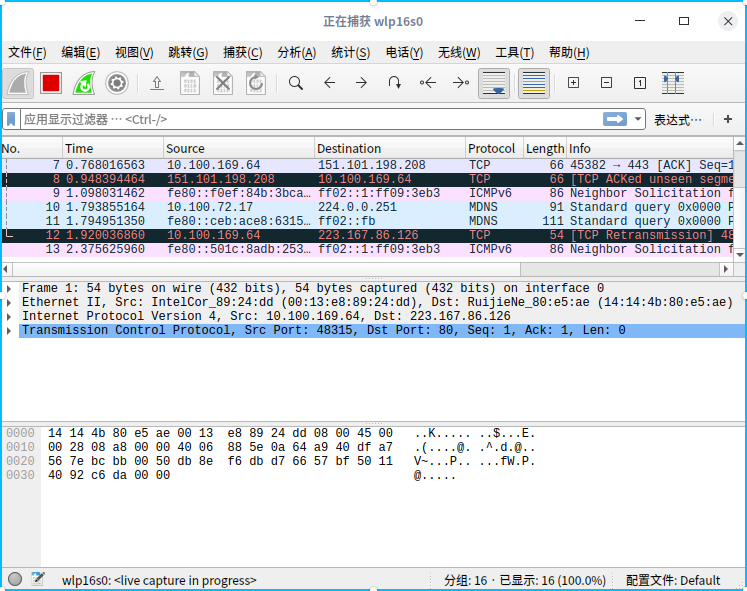
Task: Open the 编辑(E) menu
Action: (x=81, y=52)
